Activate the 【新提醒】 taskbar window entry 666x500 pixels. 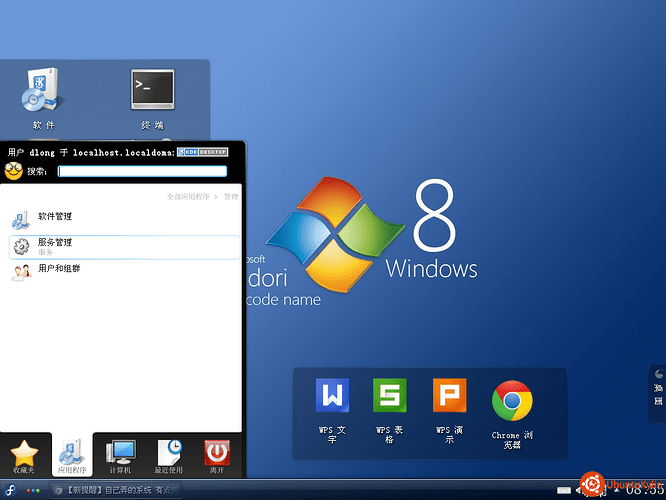(115, 490)
